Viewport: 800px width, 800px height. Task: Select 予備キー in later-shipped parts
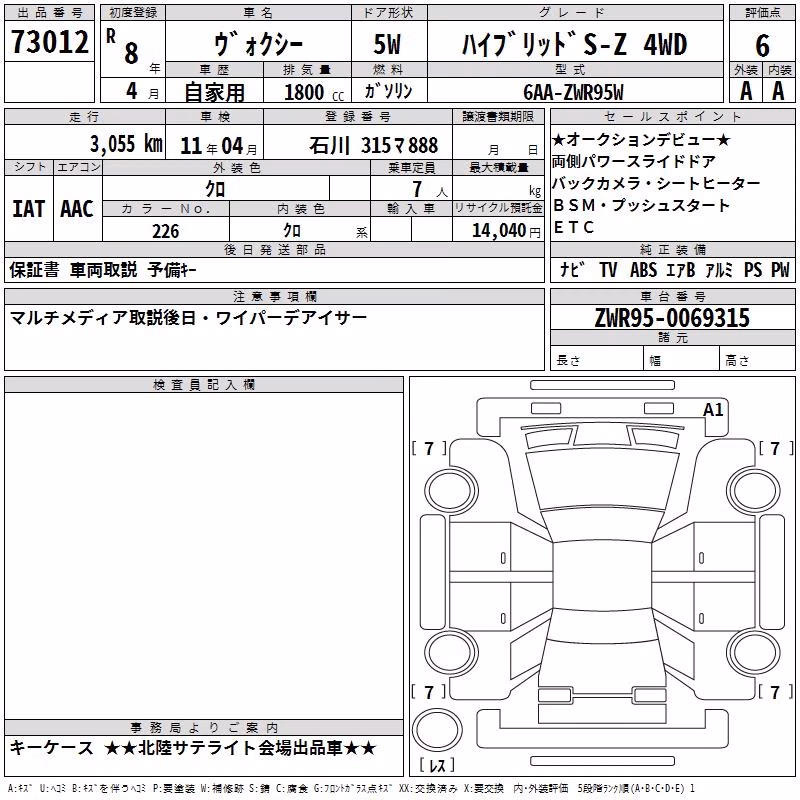[172, 269]
